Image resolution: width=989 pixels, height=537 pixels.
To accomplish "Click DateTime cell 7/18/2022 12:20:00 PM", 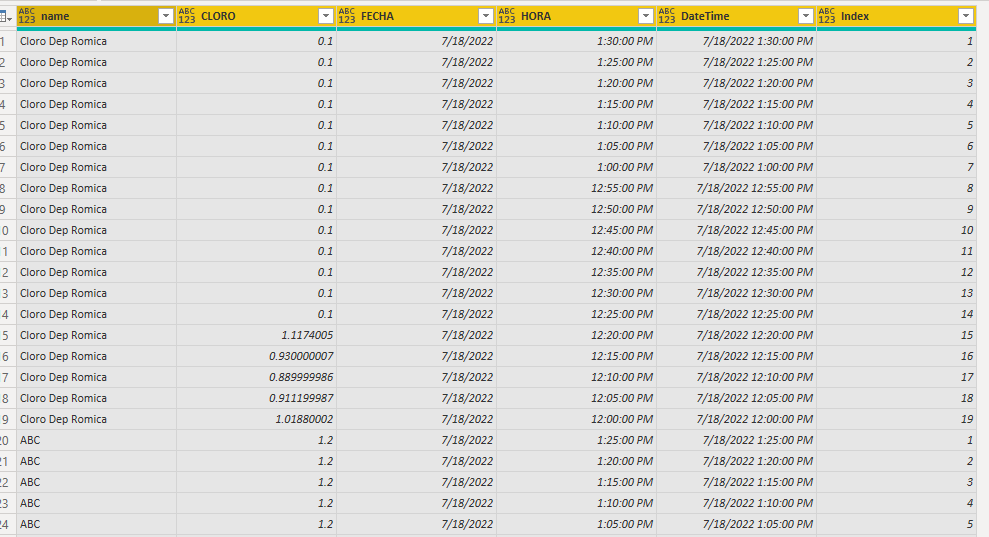I will (x=737, y=335).
